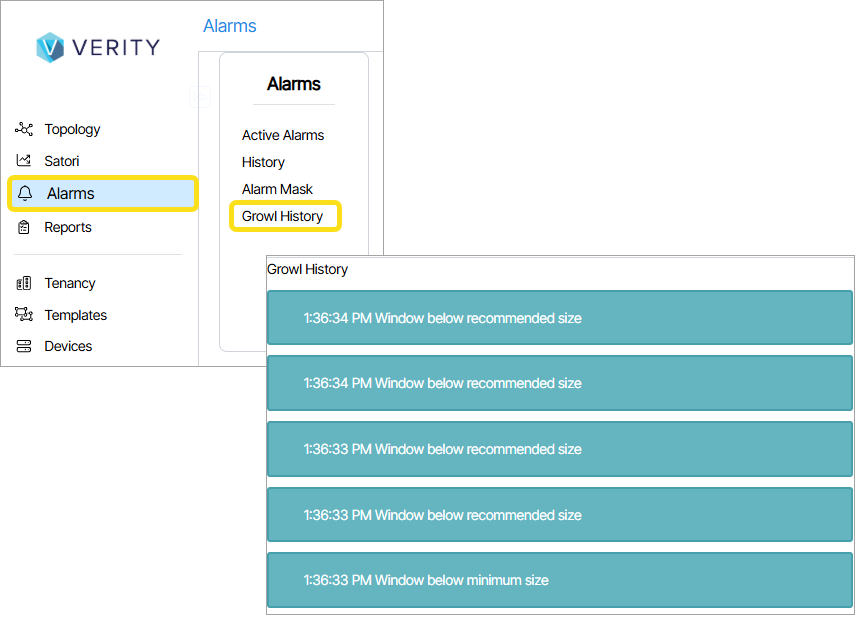Select the topmost 1:36:34 PM growl notification
The image size is (855, 623).
(x=559, y=318)
